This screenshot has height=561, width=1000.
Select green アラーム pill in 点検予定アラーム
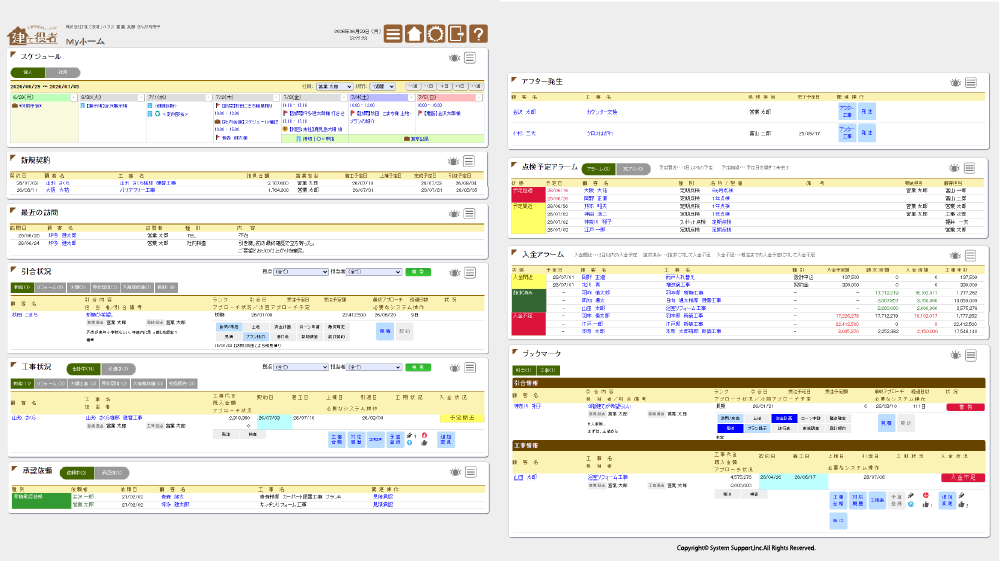(x=598, y=169)
